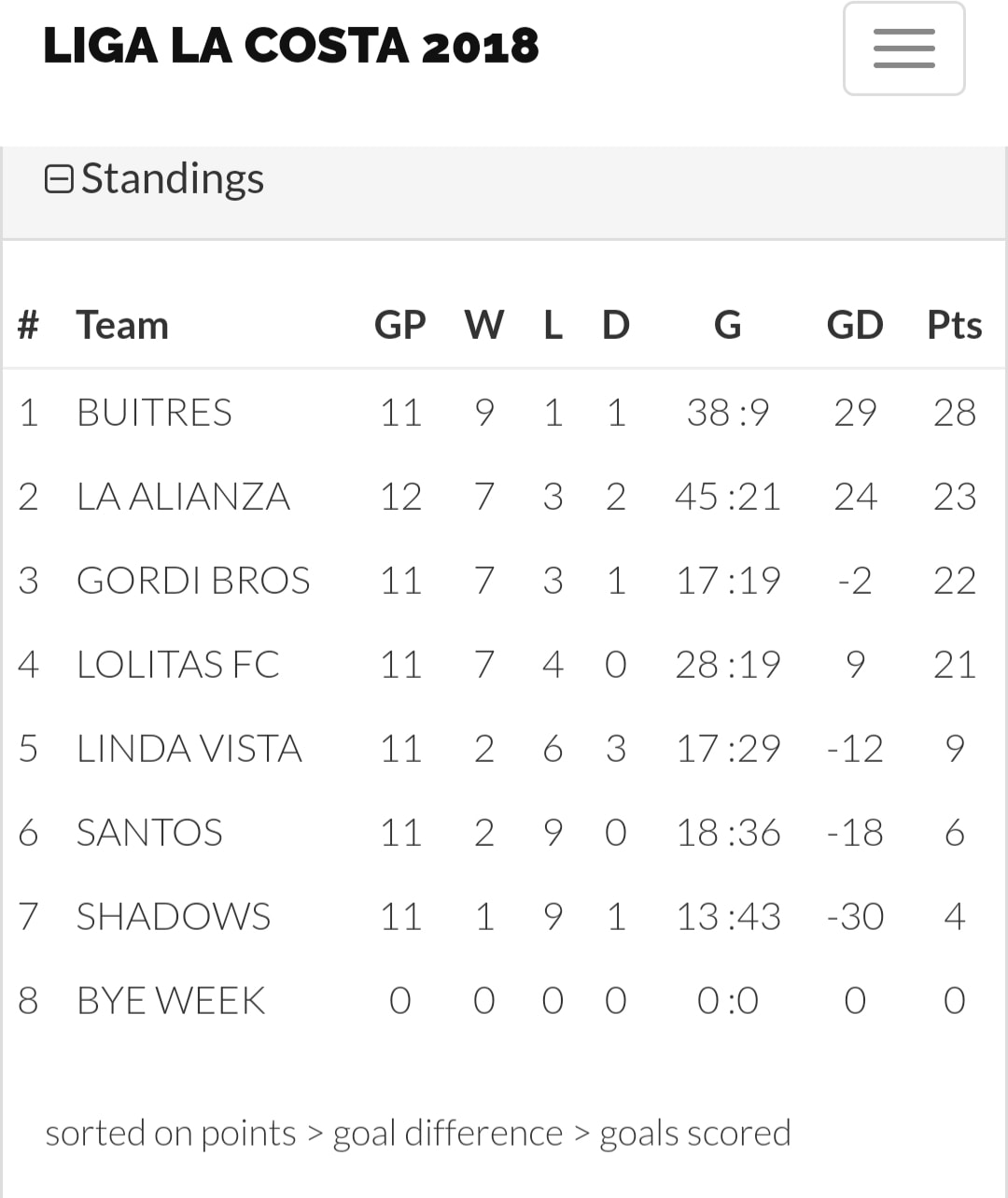The height and width of the screenshot is (1198, 1008).
Task: Click the W column header
Action: tap(484, 325)
